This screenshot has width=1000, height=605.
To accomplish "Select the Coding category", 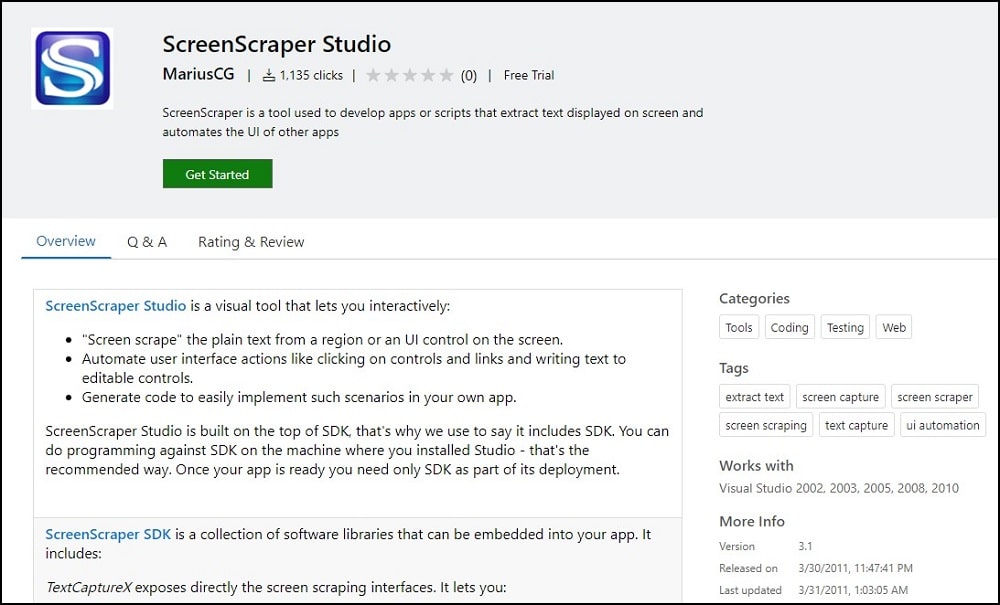I will [x=790, y=327].
